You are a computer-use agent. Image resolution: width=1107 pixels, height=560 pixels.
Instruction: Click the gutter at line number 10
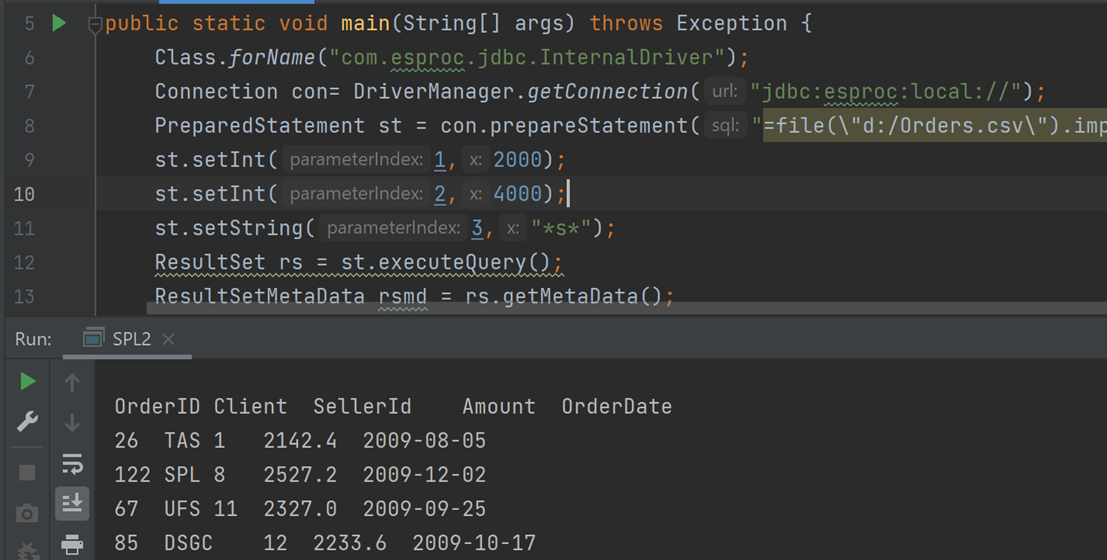(24, 194)
